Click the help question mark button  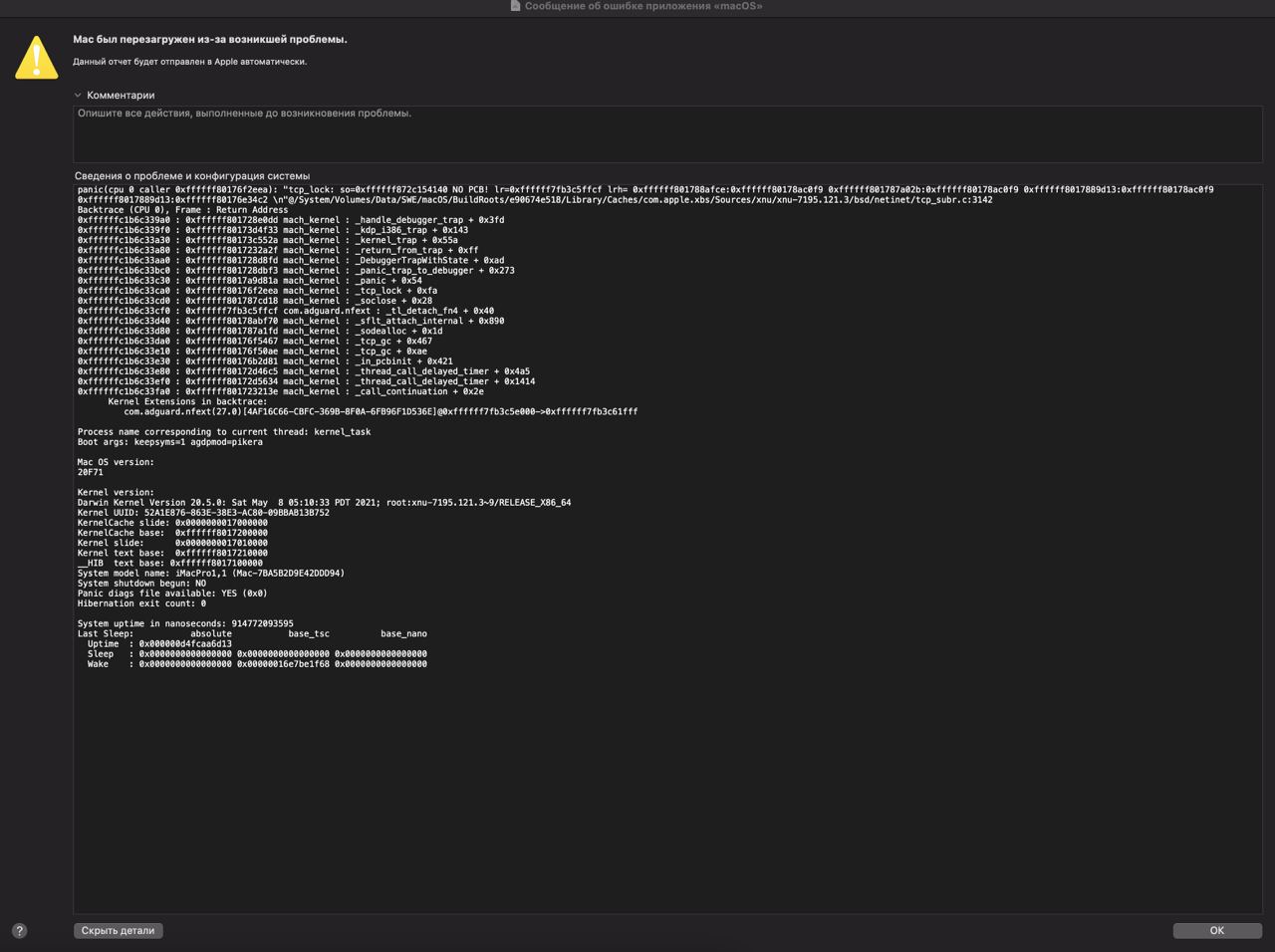(x=19, y=930)
